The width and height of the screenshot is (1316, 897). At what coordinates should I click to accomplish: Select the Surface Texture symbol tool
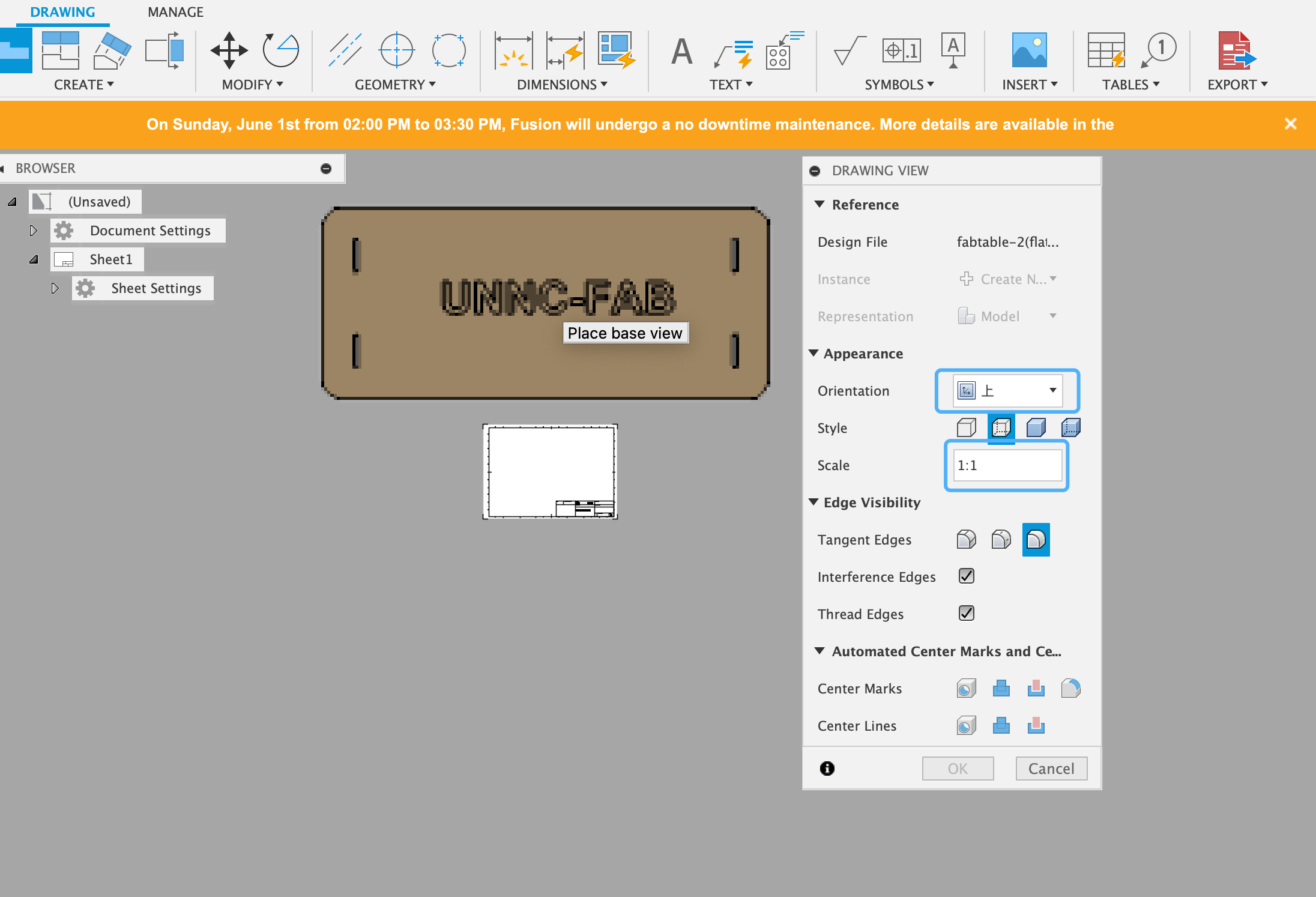[850, 50]
